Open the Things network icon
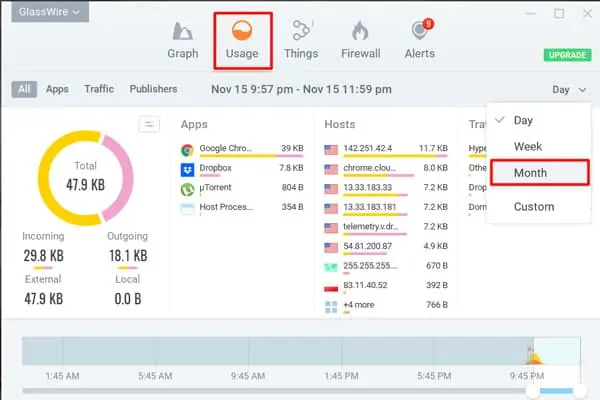The height and width of the screenshot is (400, 600). 302,31
